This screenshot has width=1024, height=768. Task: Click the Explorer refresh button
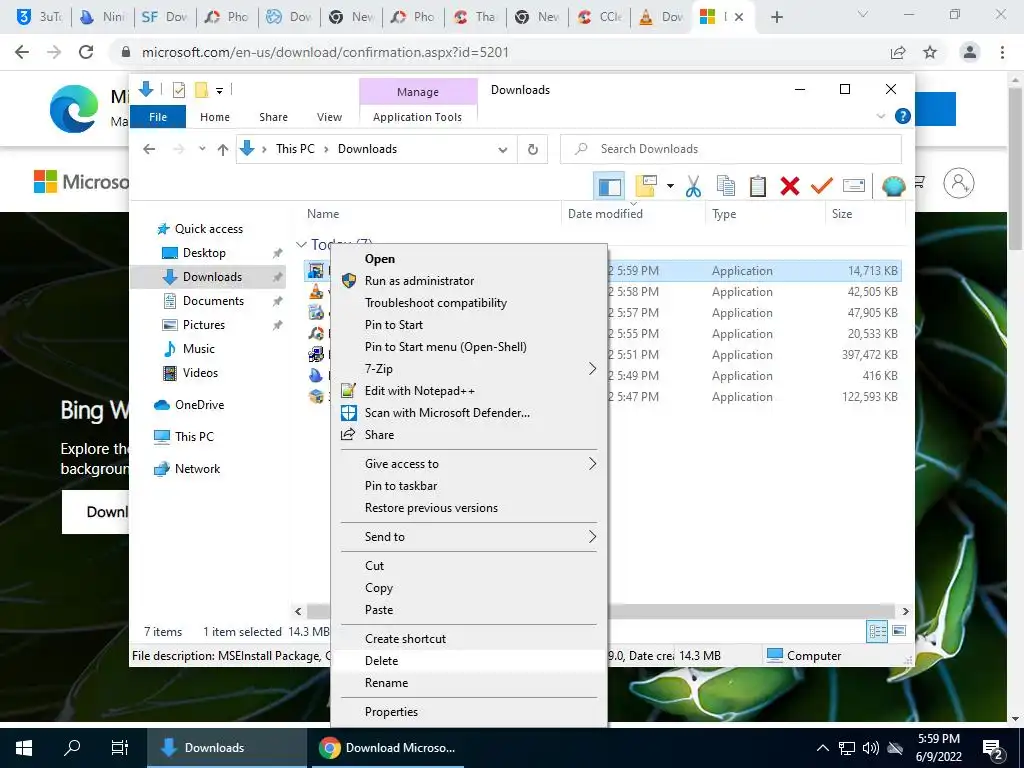click(533, 150)
